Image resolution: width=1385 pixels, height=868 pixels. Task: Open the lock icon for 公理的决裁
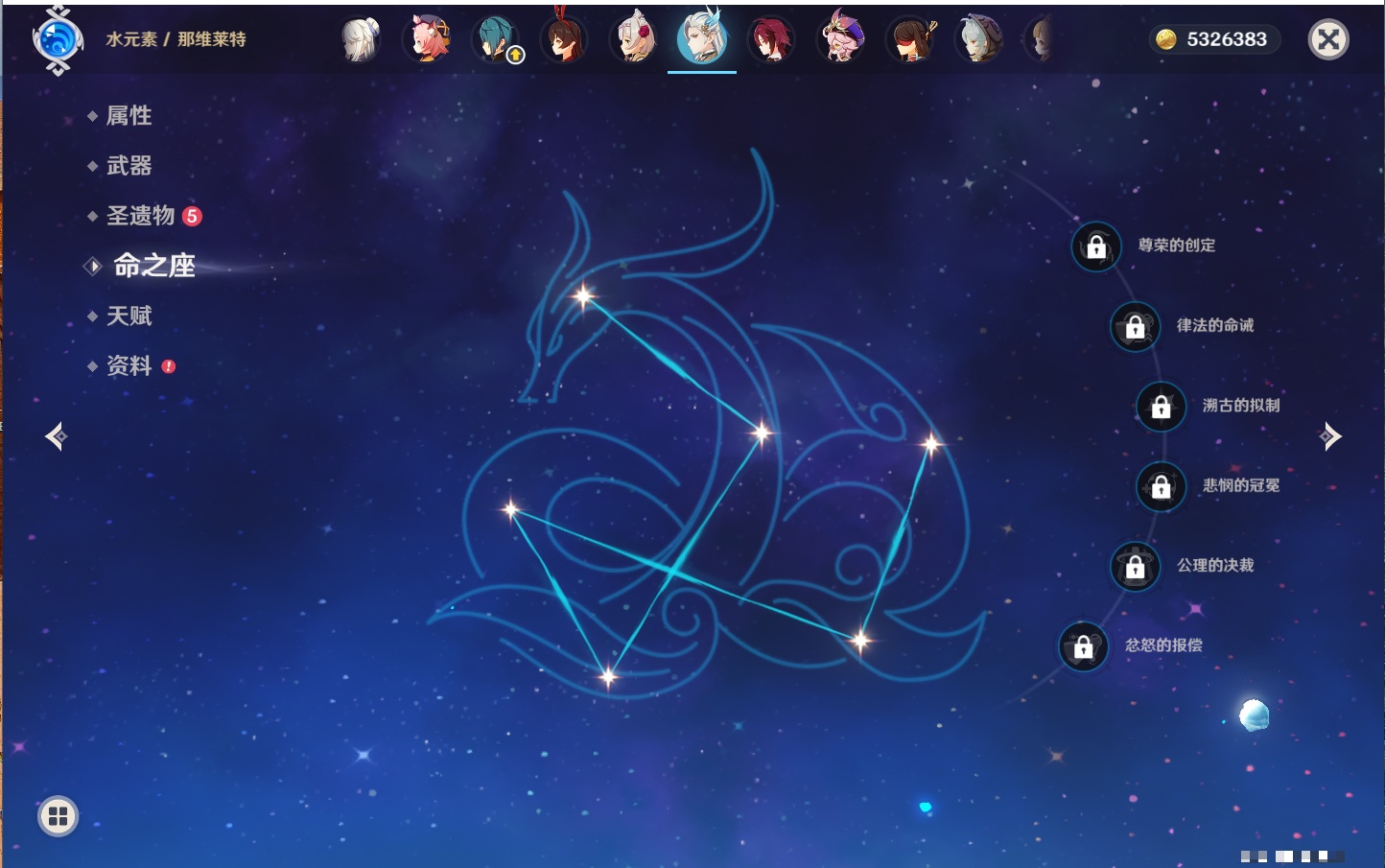1136,566
